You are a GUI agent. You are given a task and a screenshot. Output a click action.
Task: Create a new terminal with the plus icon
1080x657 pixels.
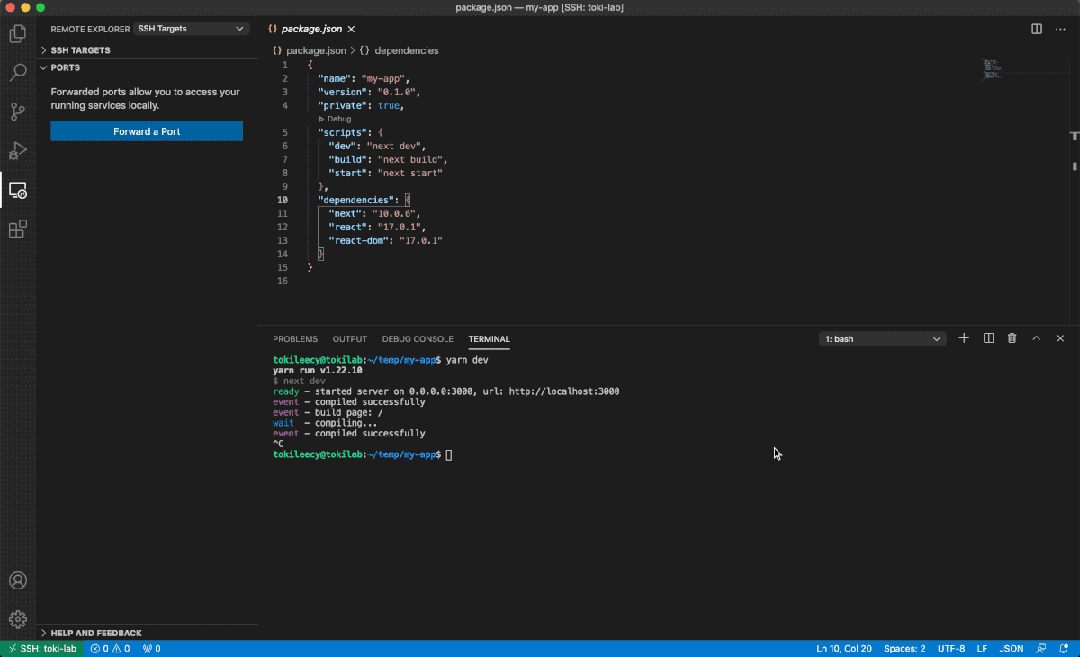963,338
